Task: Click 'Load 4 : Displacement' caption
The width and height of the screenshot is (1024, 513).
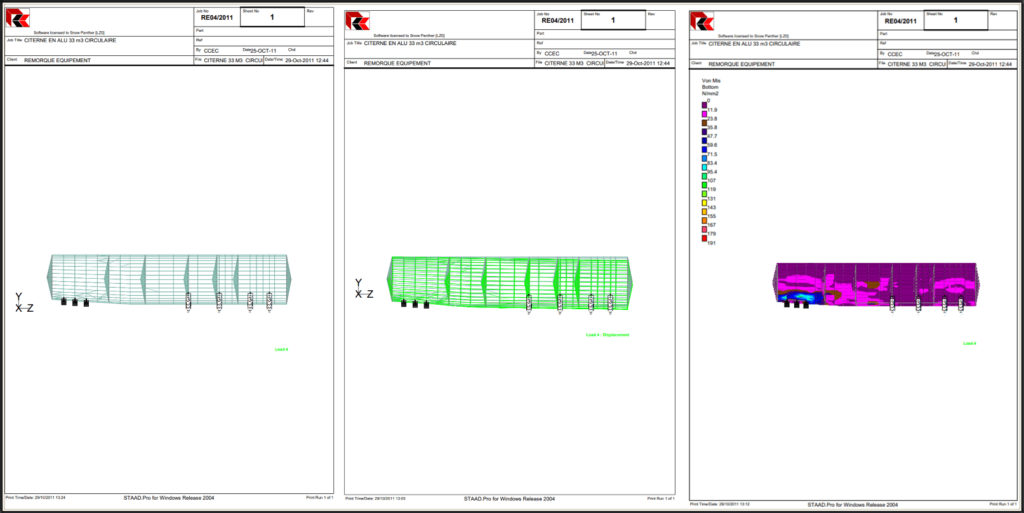Action: pyautogui.click(x=607, y=335)
